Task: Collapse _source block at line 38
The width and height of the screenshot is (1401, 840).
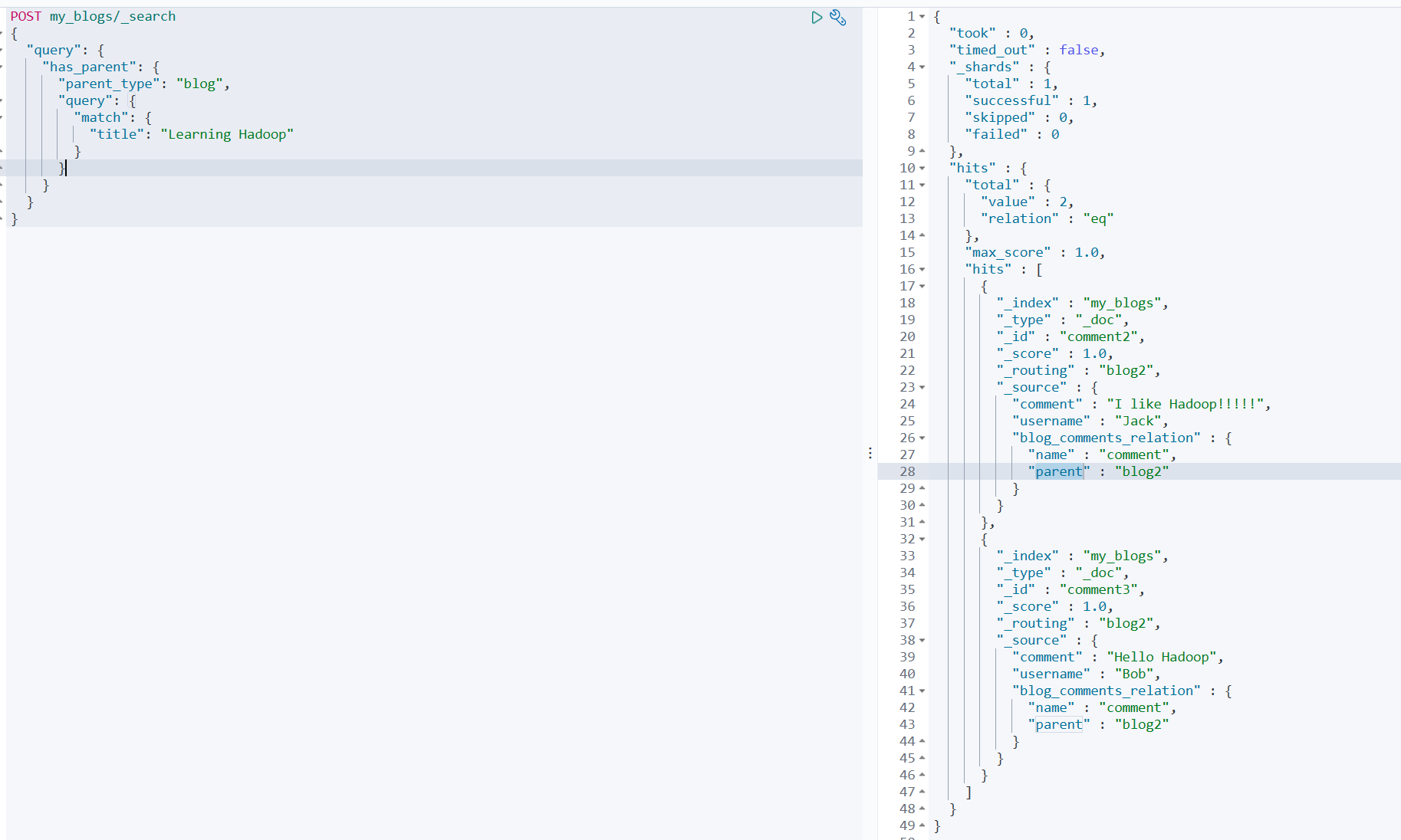Action: click(922, 640)
